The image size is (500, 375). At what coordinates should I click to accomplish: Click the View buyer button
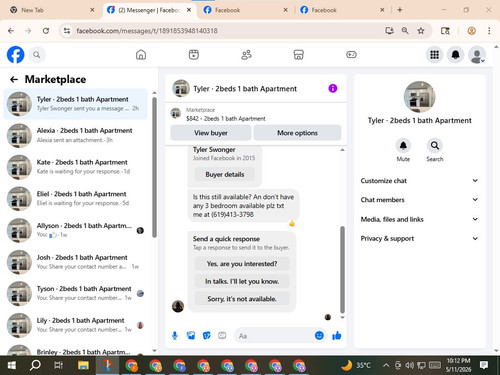pyautogui.click(x=211, y=133)
